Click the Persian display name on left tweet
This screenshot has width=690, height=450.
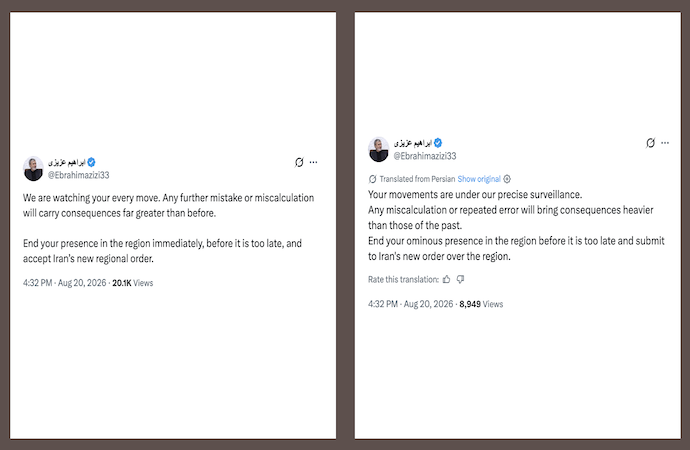[66, 162]
